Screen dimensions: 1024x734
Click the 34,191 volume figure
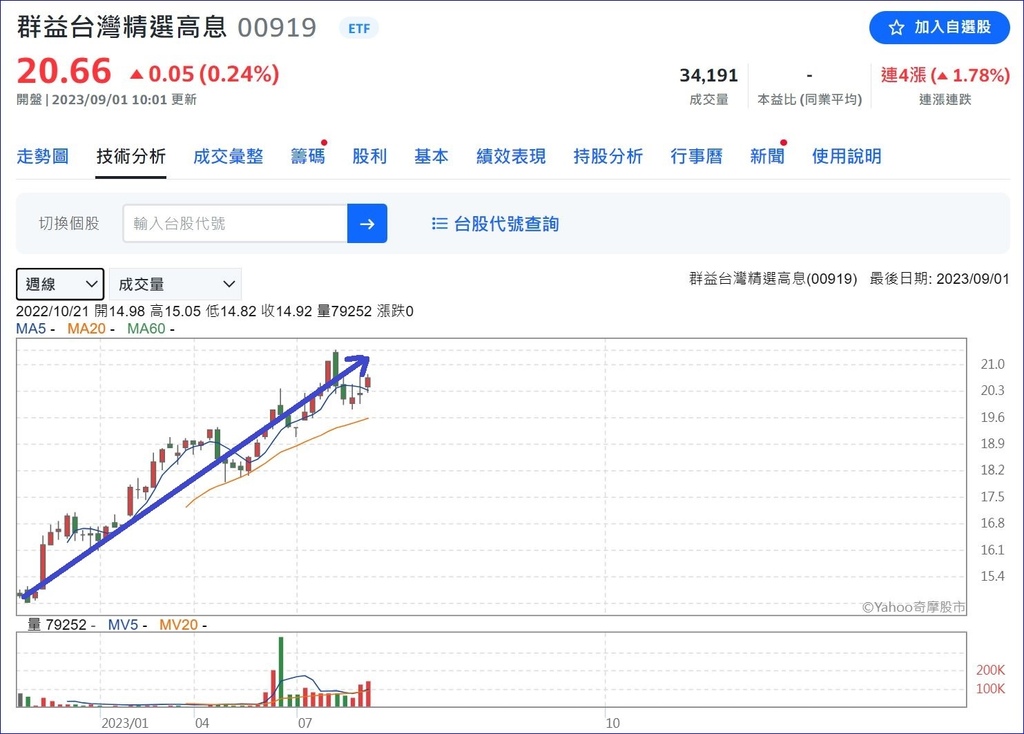point(709,76)
